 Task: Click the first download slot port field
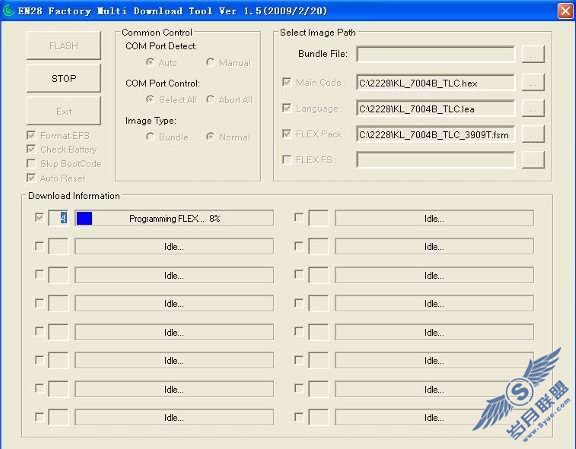pyautogui.click(x=58, y=218)
